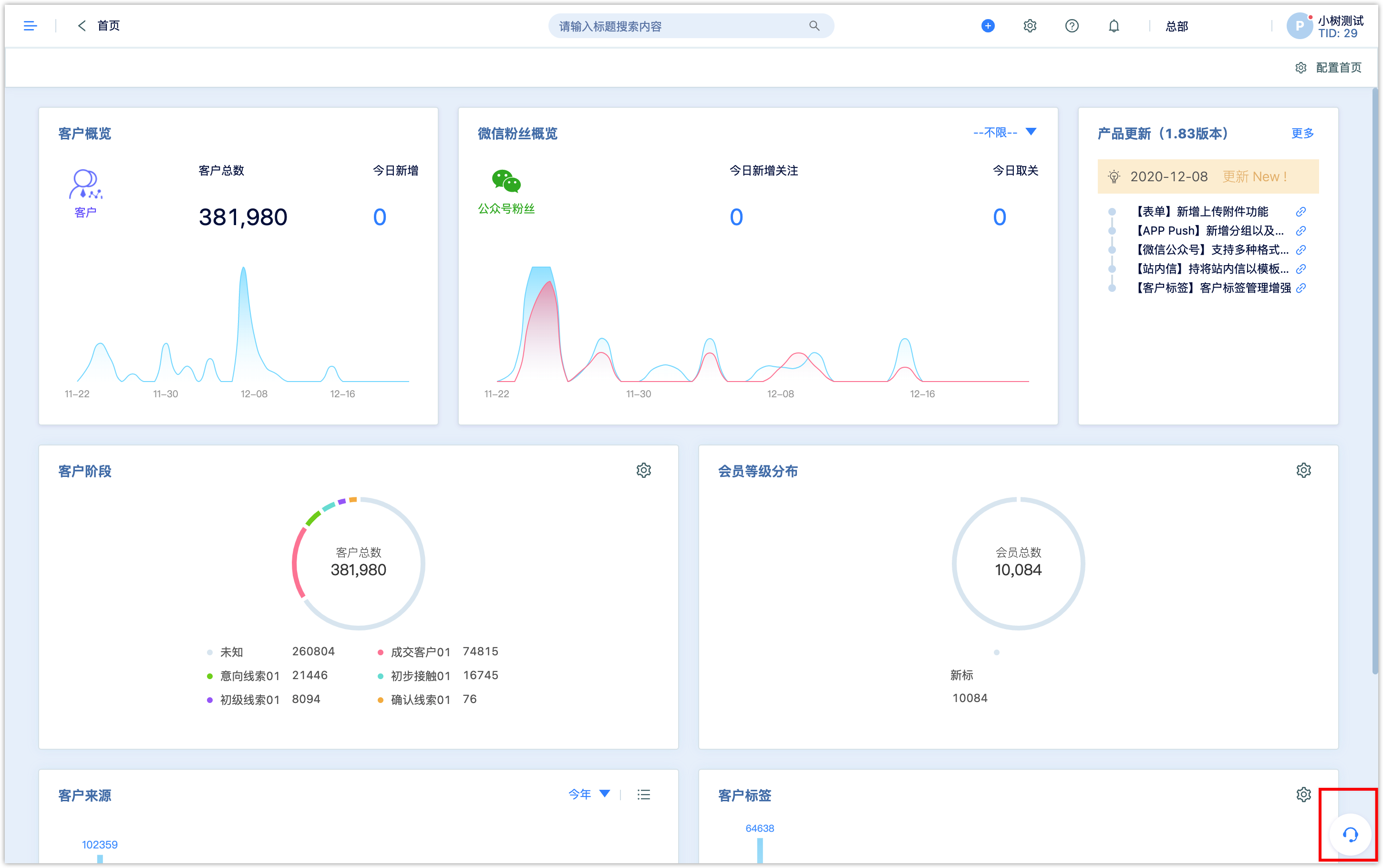Open link icon for 【APP Push】 update
Viewport: 1383px width, 868px height.
(x=1300, y=231)
